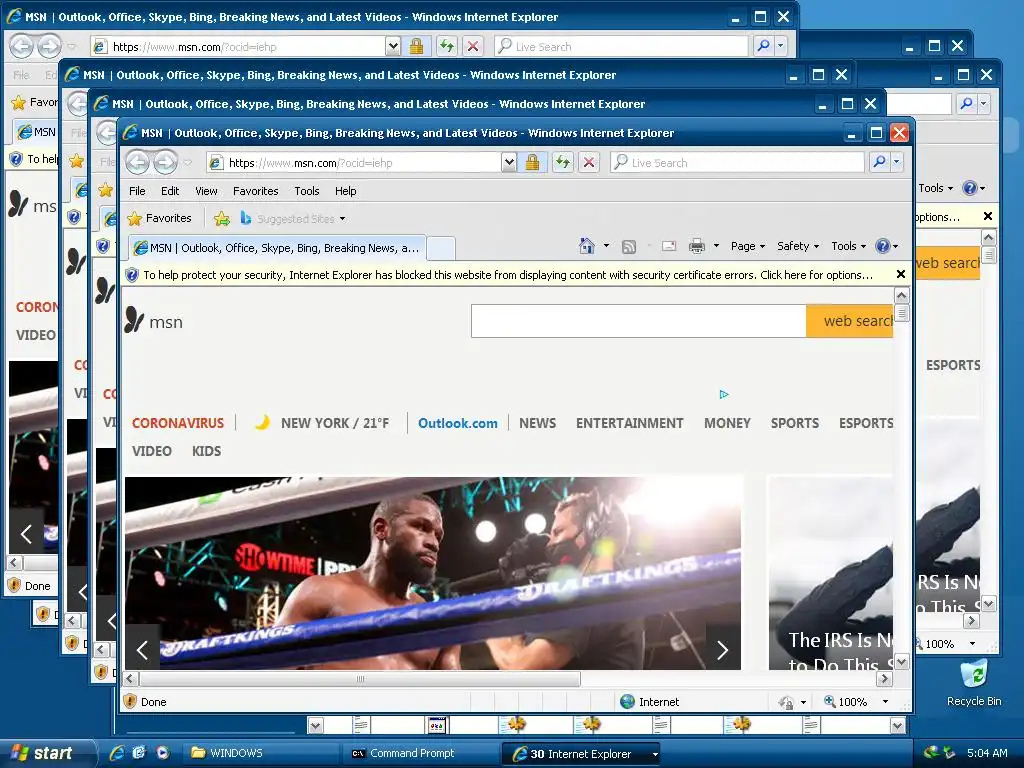Click the security lock icon in the front address bar
The width and height of the screenshot is (1024, 768).
click(x=532, y=162)
